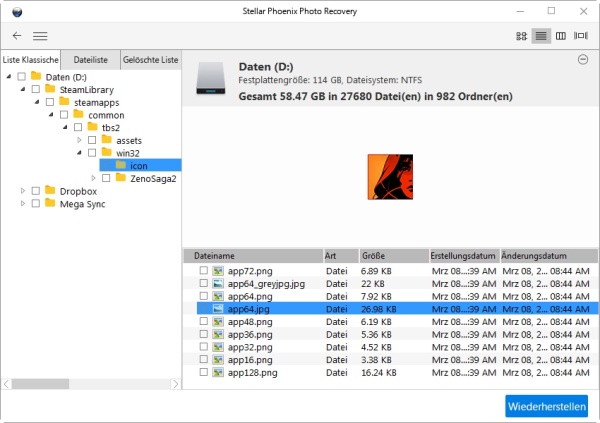The height and width of the screenshot is (423, 600).
Task: Click the tree horizontal scrollbar thumb
Action: tap(40, 384)
